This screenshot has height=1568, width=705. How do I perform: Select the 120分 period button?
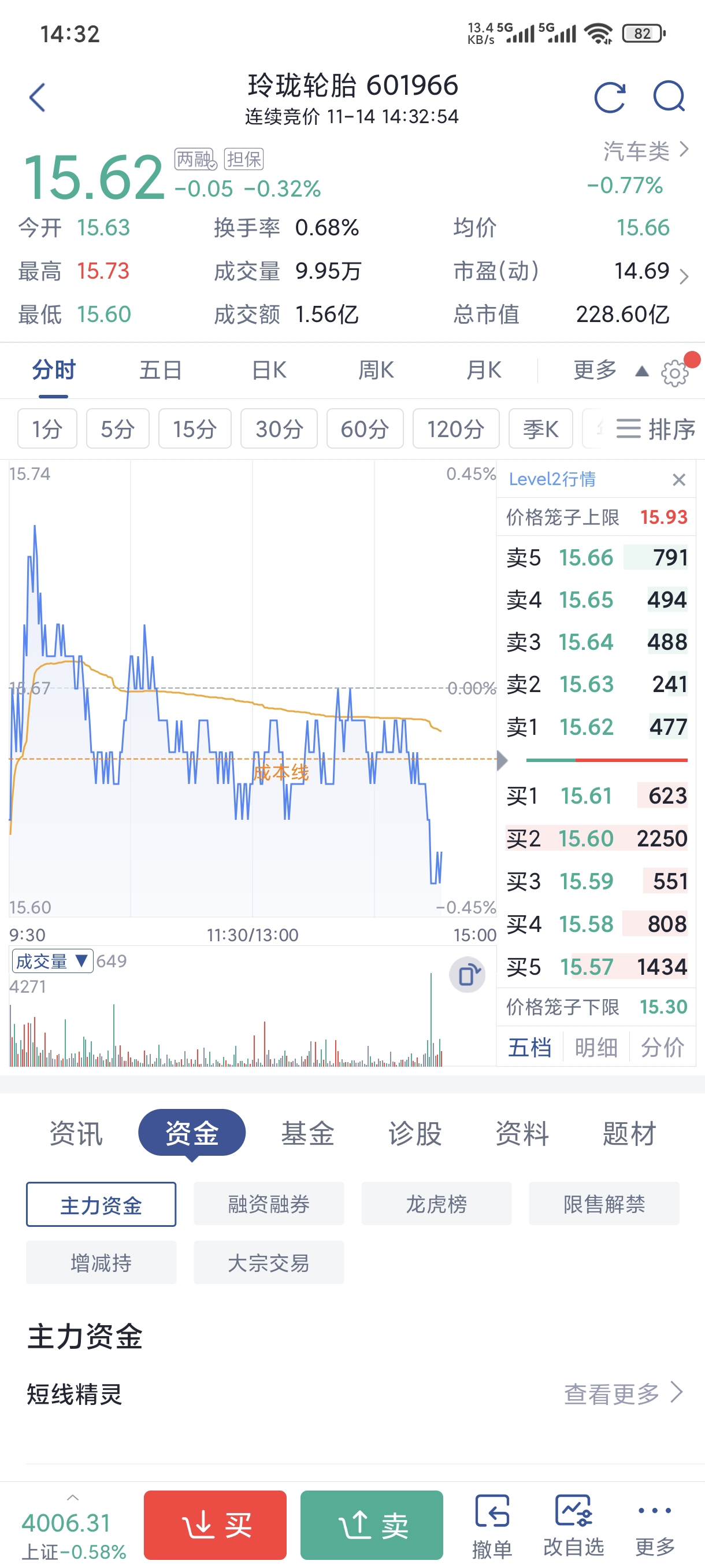(455, 428)
